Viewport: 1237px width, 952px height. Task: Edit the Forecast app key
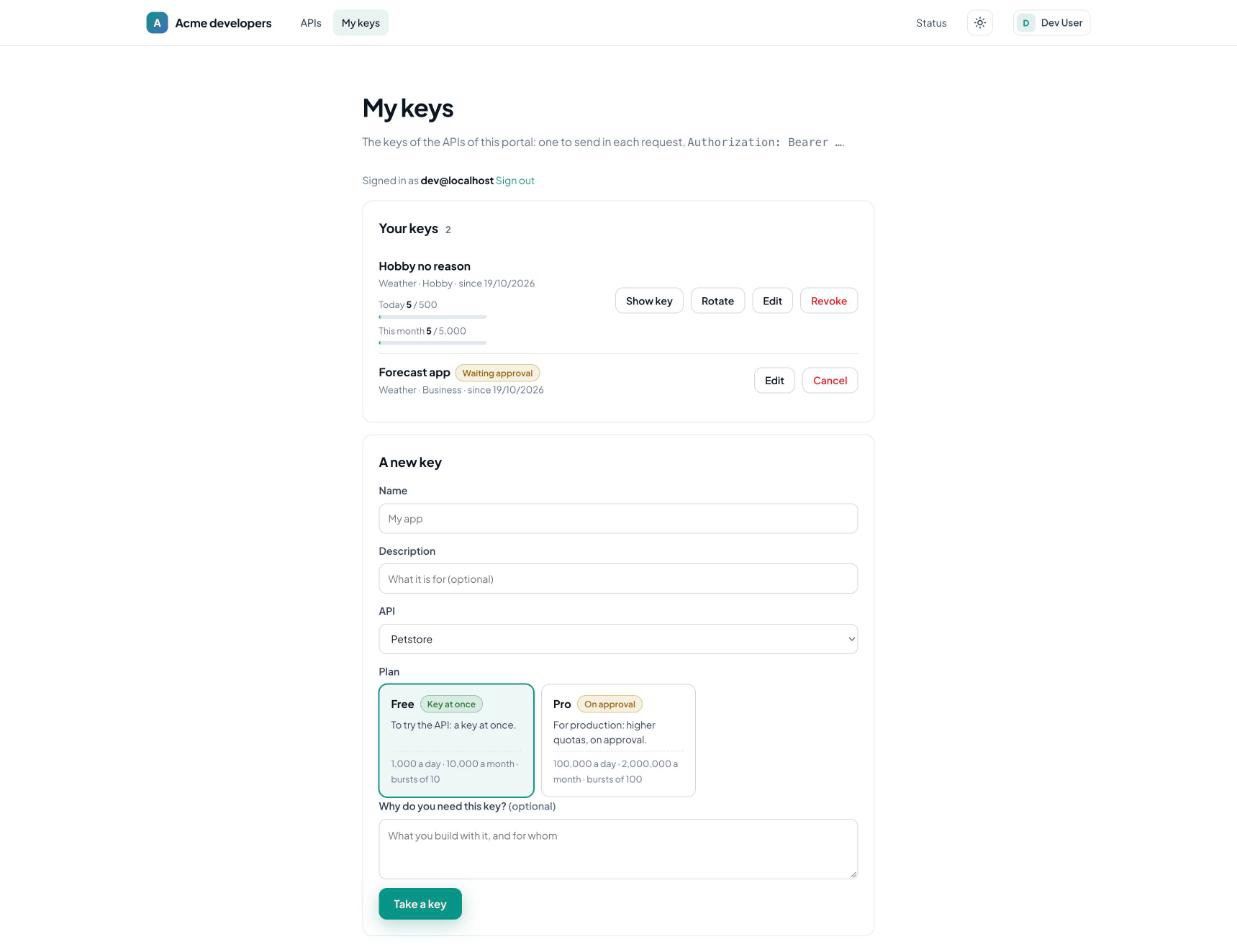[774, 381]
